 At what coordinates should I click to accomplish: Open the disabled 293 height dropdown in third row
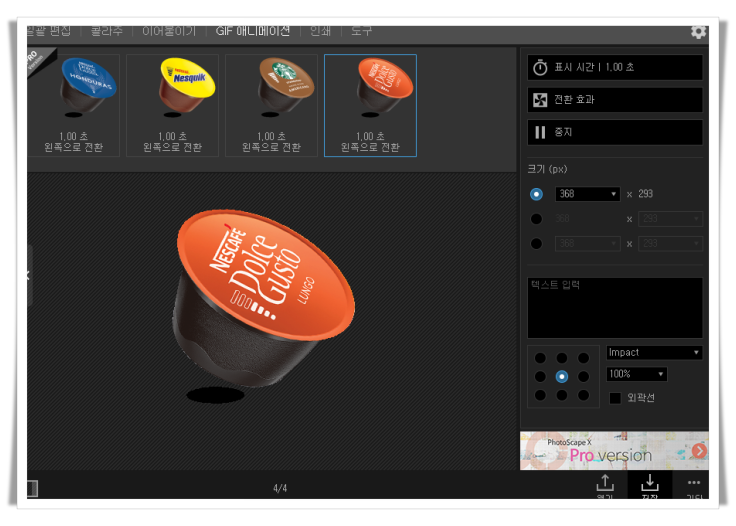pos(670,244)
